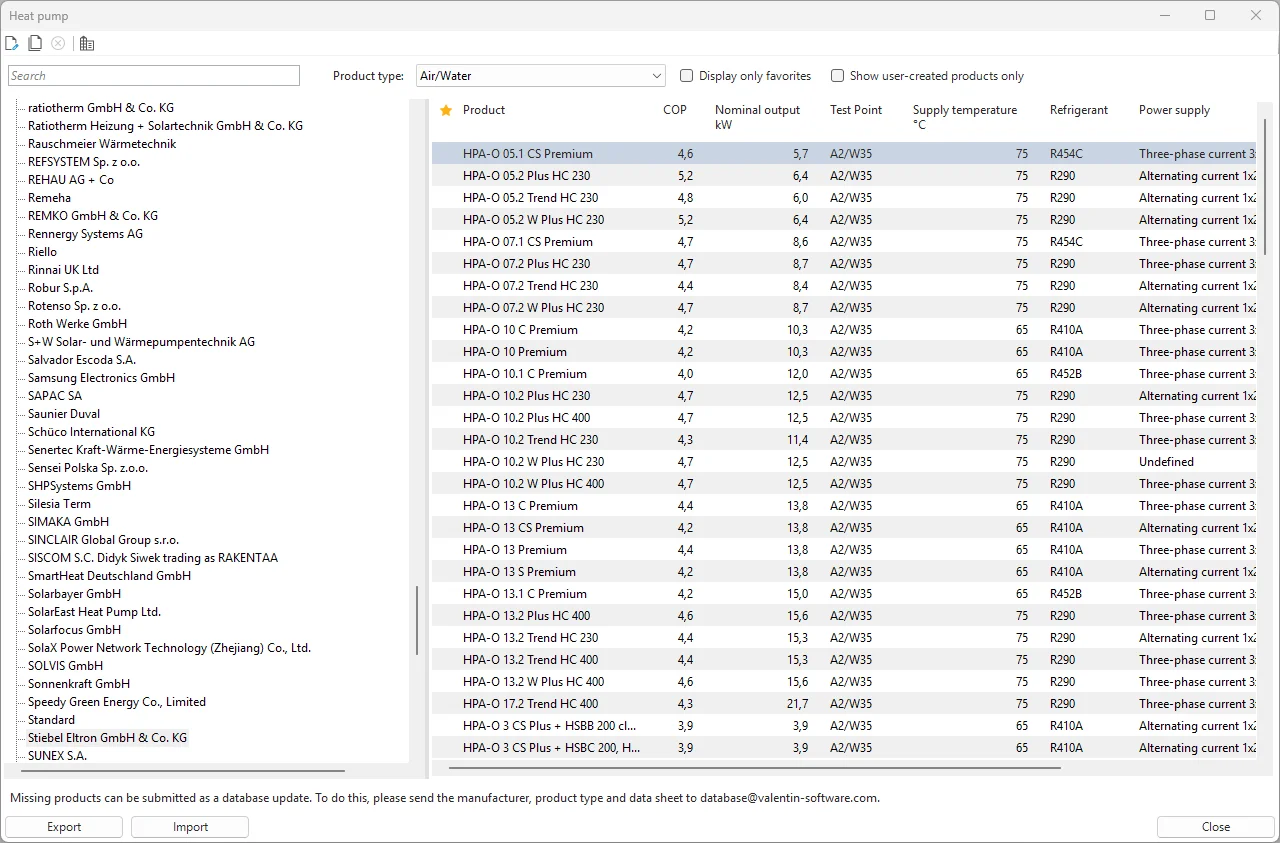Click the edit product toolbar icon

click(12, 43)
